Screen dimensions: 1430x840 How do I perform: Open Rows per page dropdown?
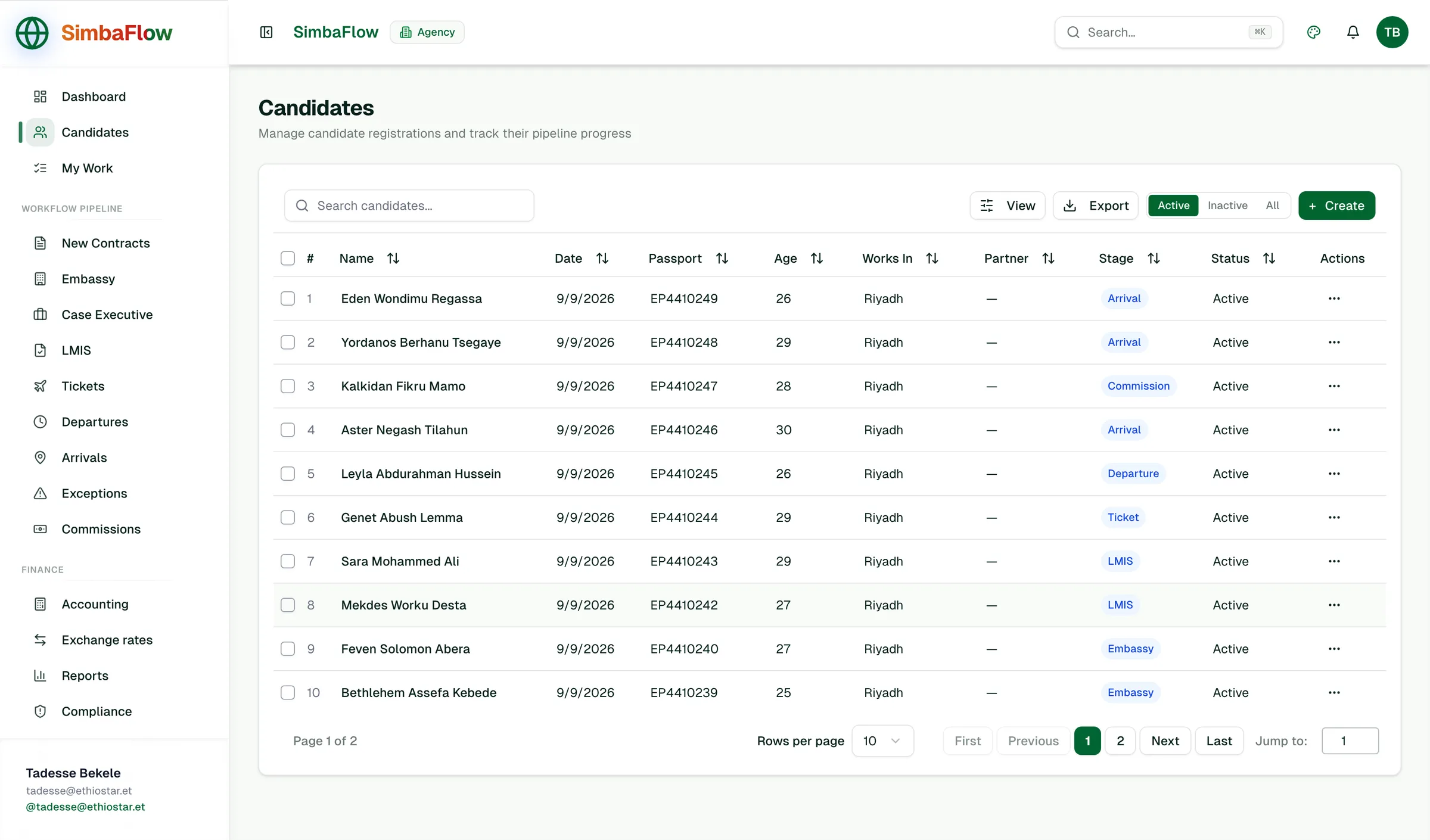click(x=882, y=741)
